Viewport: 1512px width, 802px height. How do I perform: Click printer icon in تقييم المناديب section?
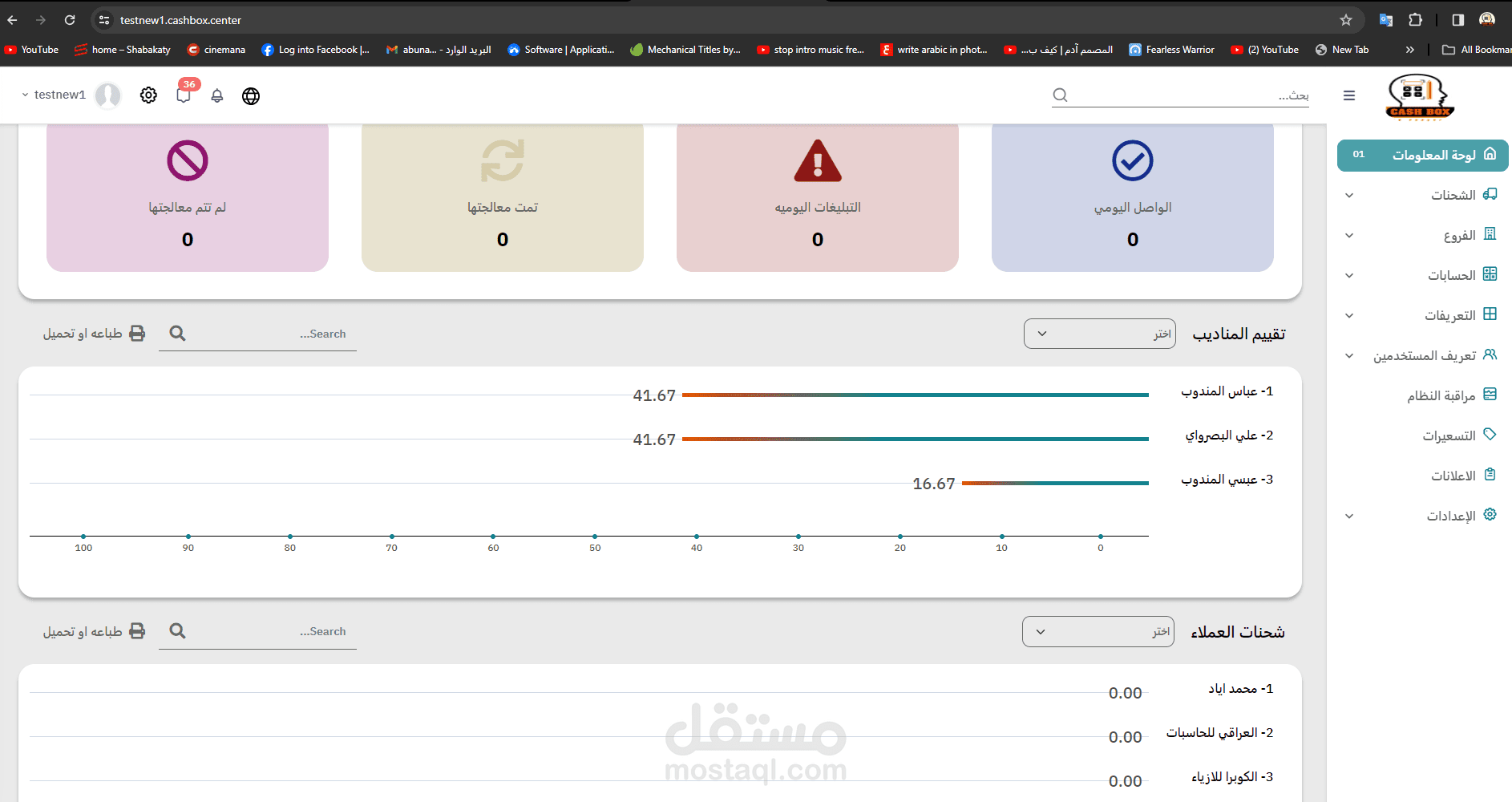pyautogui.click(x=138, y=334)
